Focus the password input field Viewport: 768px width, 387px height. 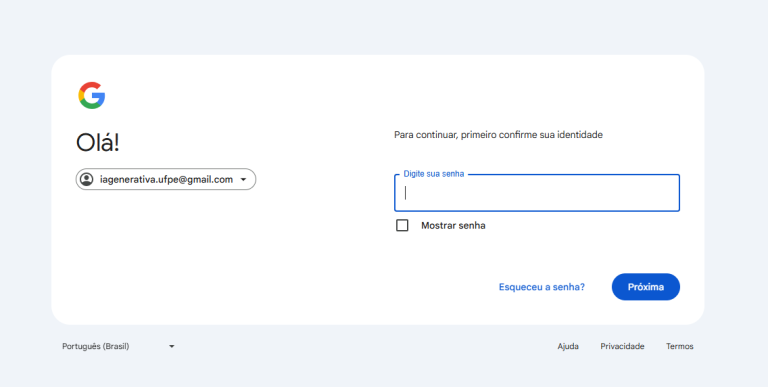(537, 193)
